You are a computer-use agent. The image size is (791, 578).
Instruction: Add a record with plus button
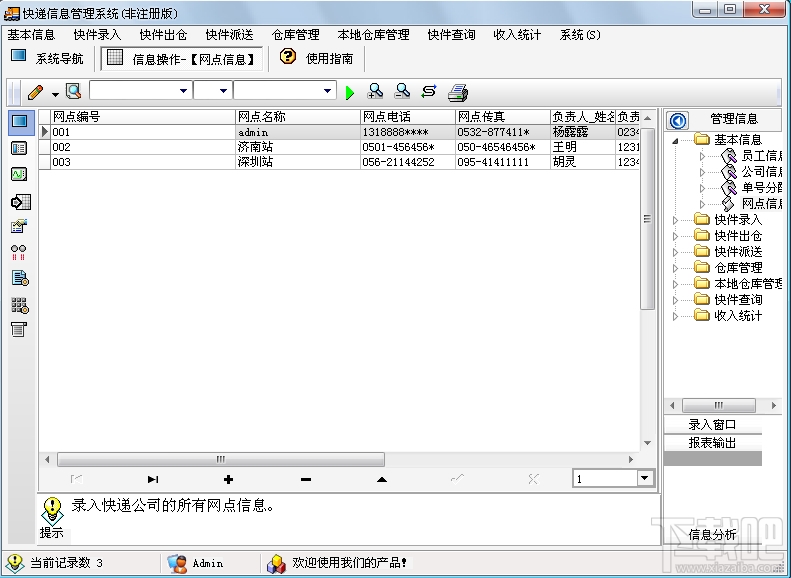[x=229, y=479]
